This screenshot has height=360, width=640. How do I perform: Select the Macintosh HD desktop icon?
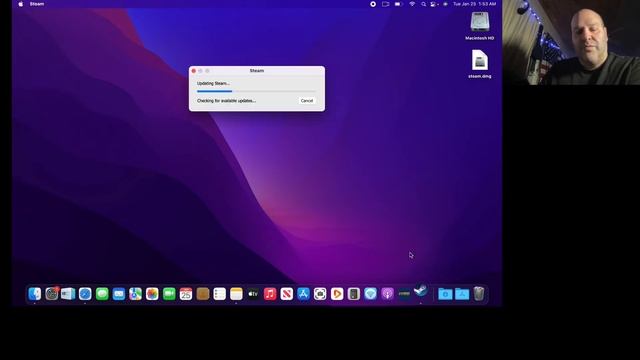click(x=480, y=26)
